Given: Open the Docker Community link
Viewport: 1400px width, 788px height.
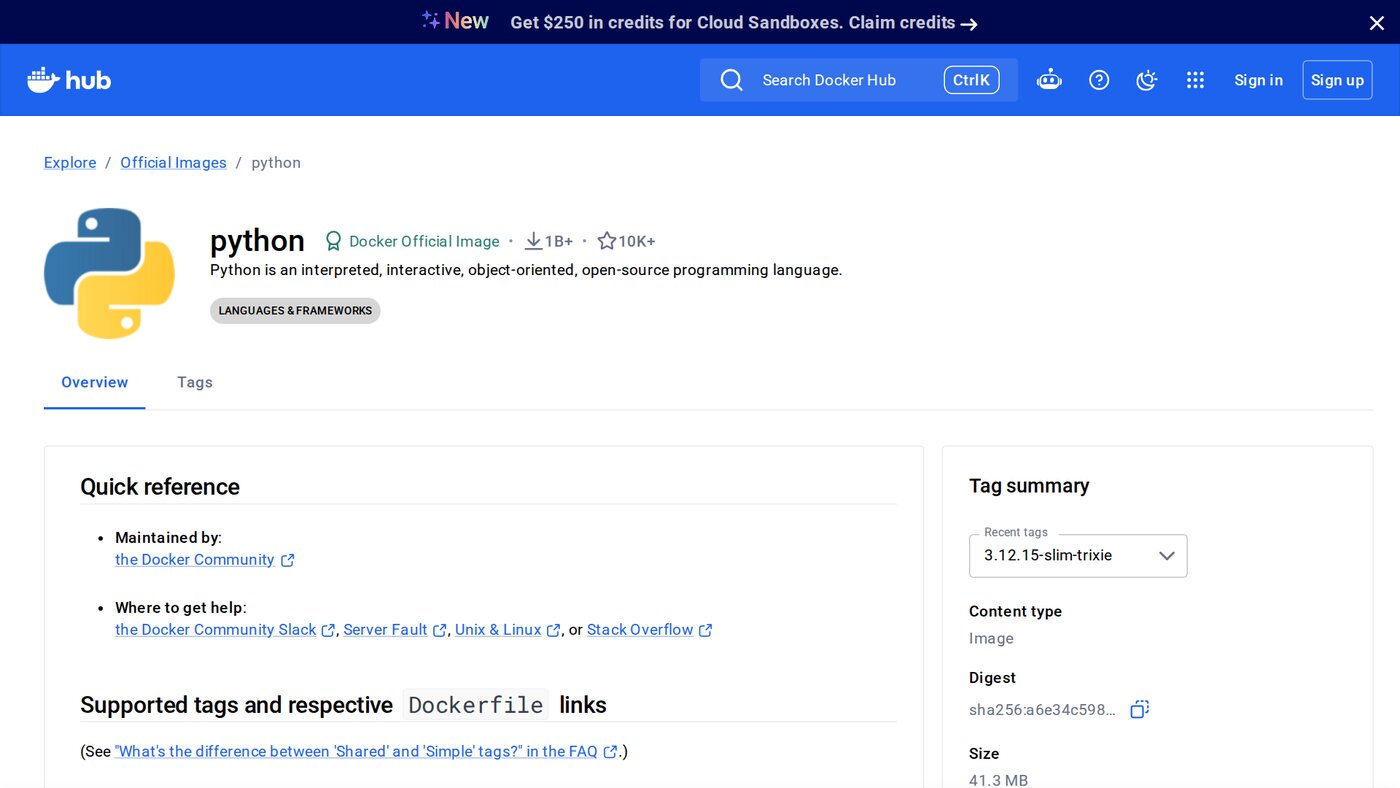Looking at the screenshot, I should [204, 560].
